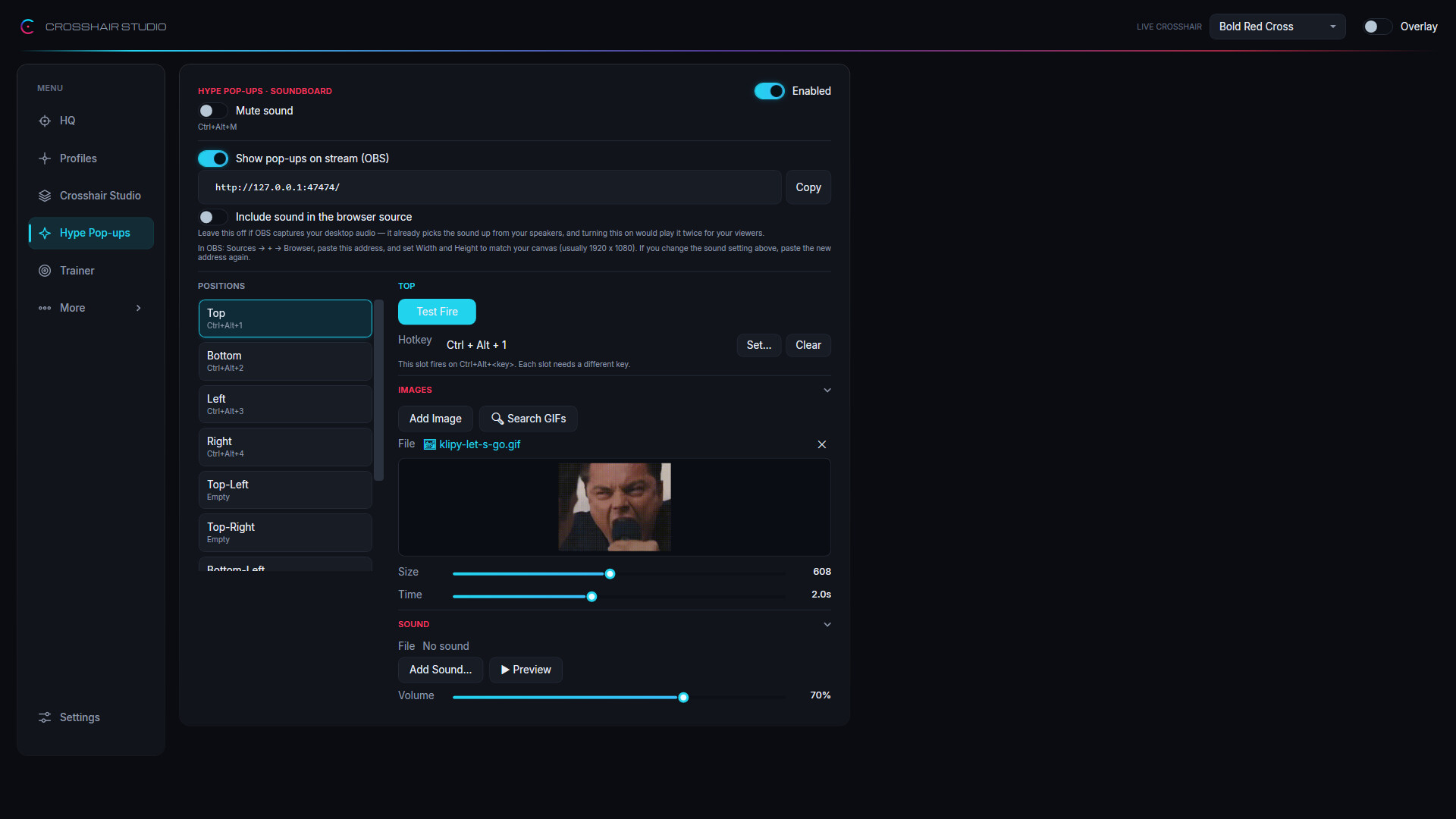Turn on the Mute sound toggle

tap(212, 111)
